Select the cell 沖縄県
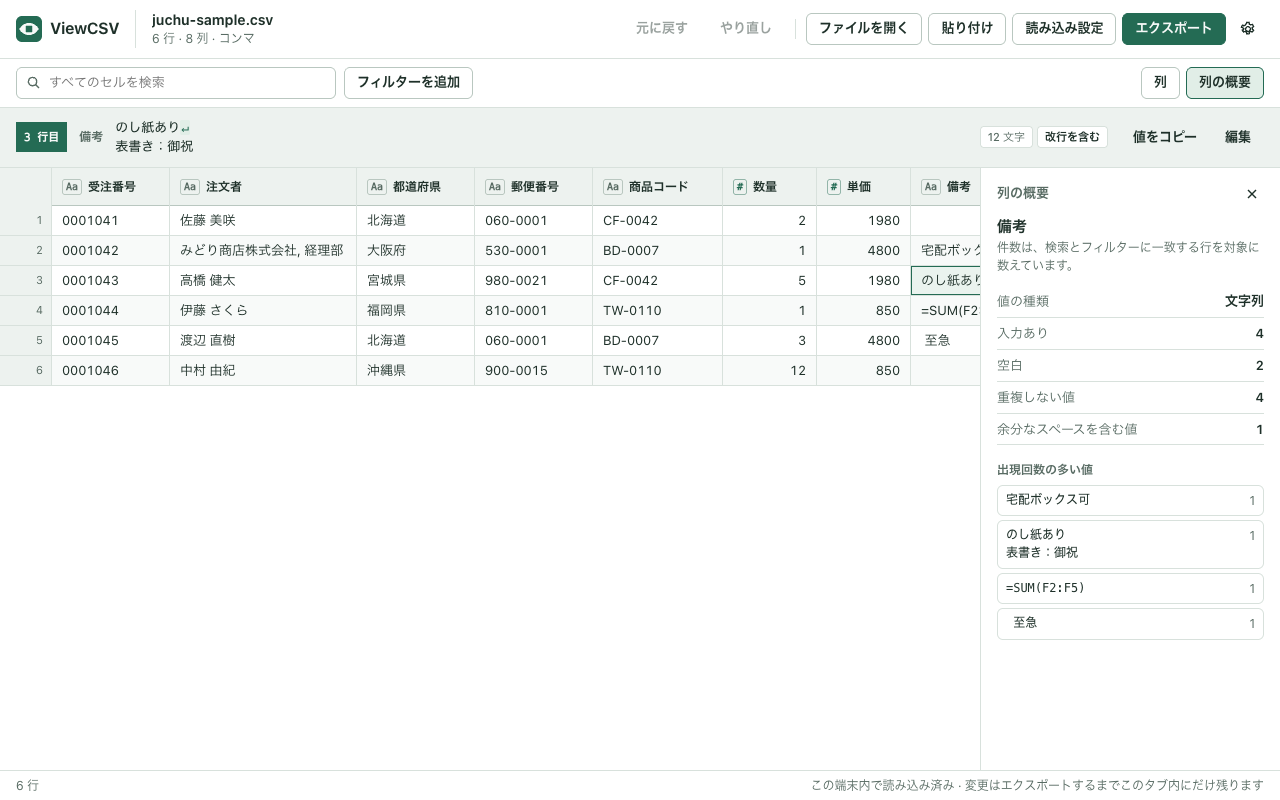 coord(416,371)
